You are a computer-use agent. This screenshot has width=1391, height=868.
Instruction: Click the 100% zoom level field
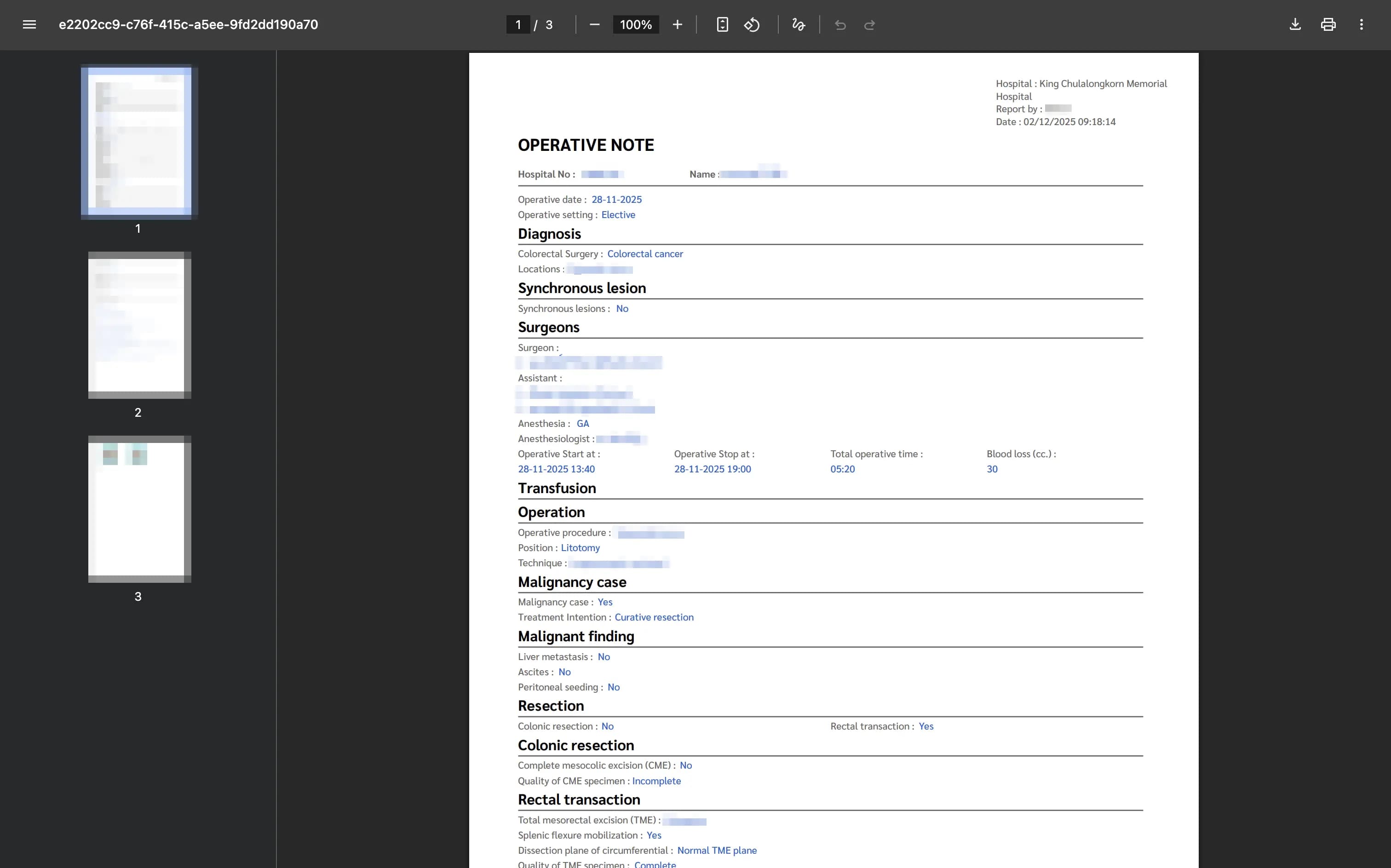click(x=636, y=25)
